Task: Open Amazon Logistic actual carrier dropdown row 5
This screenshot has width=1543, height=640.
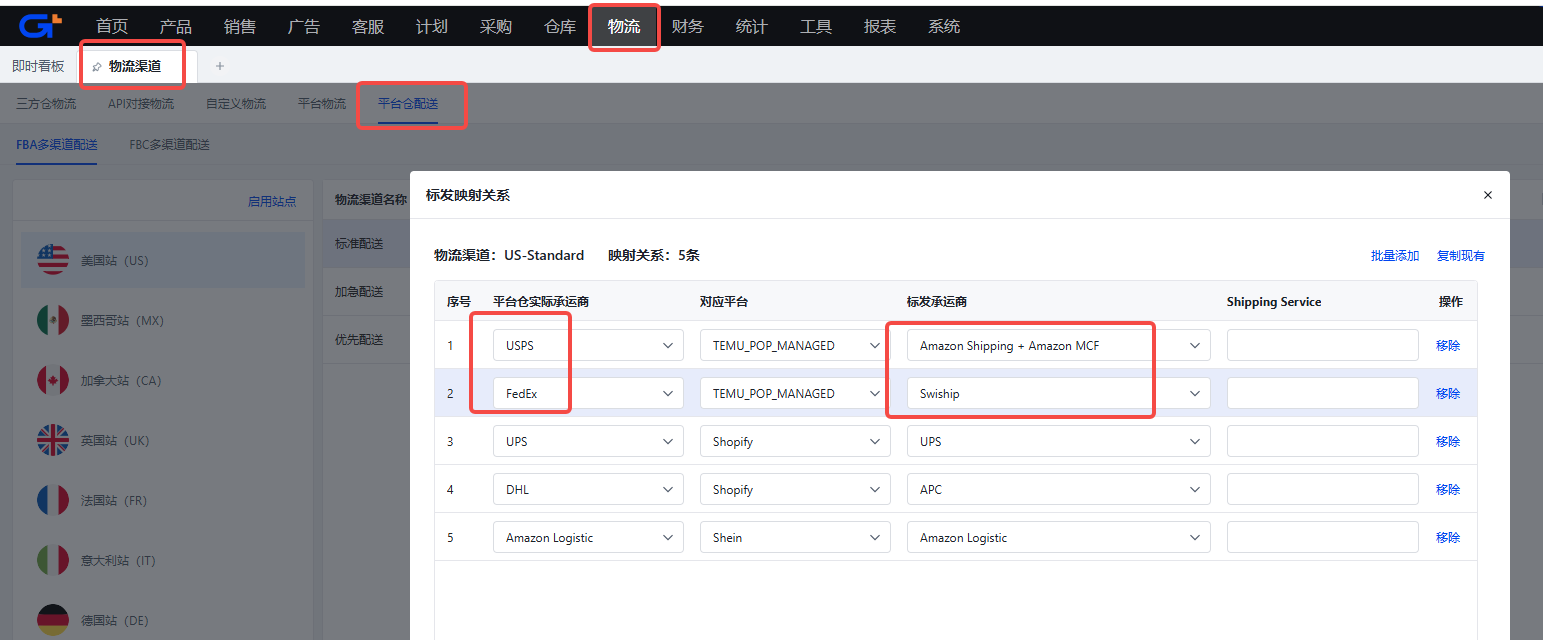Action: point(588,537)
